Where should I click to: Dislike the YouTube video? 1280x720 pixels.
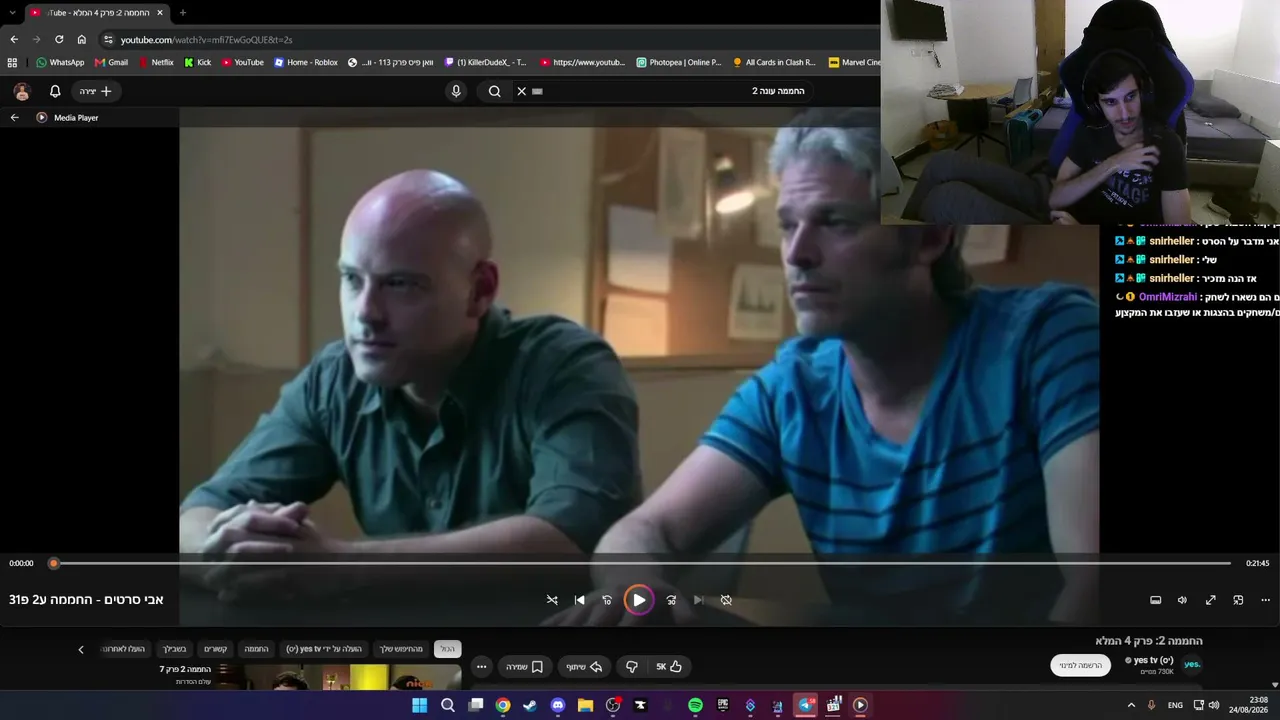point(631,667)
